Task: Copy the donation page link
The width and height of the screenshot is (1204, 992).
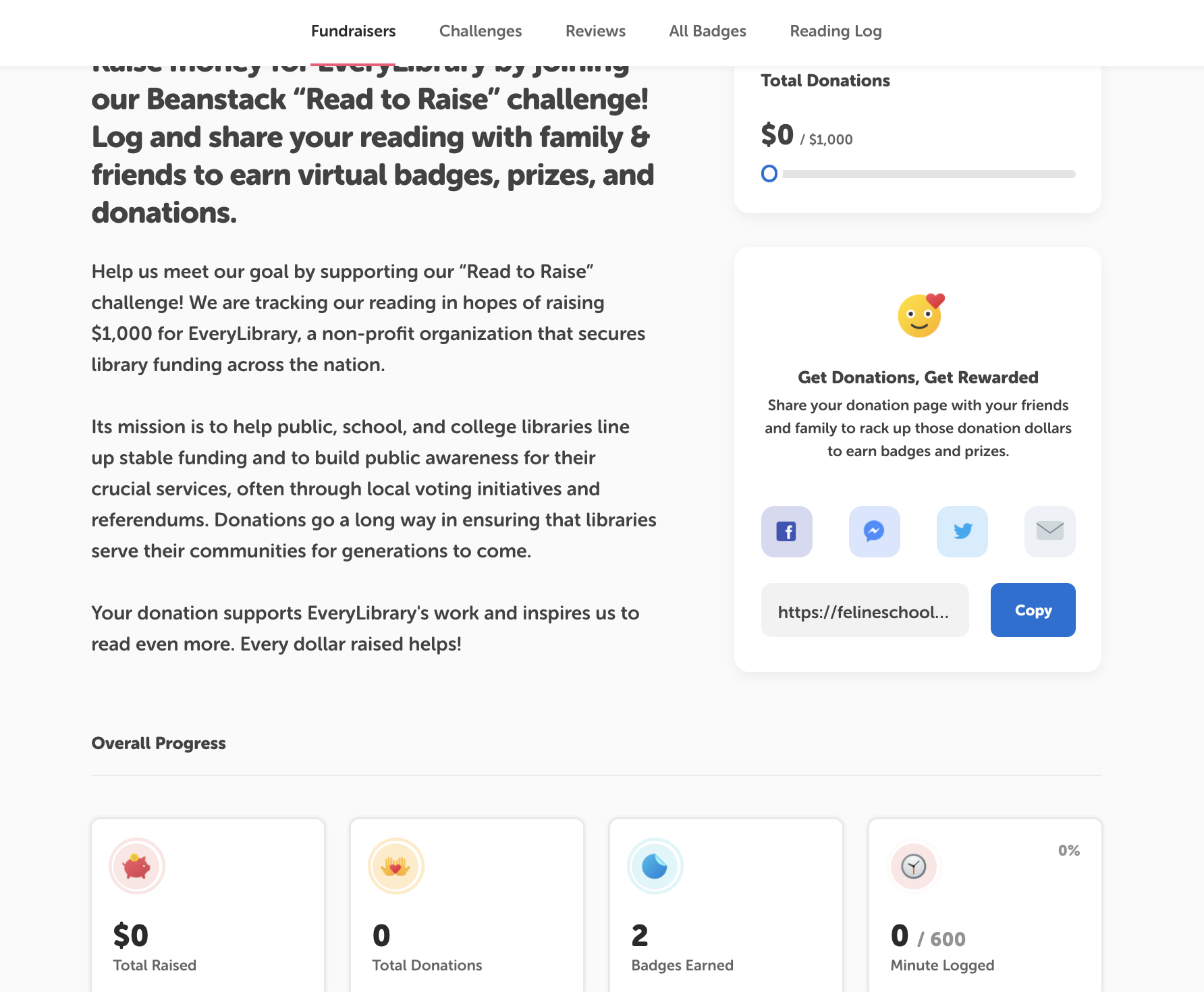Action: [x=1032, y=609]
